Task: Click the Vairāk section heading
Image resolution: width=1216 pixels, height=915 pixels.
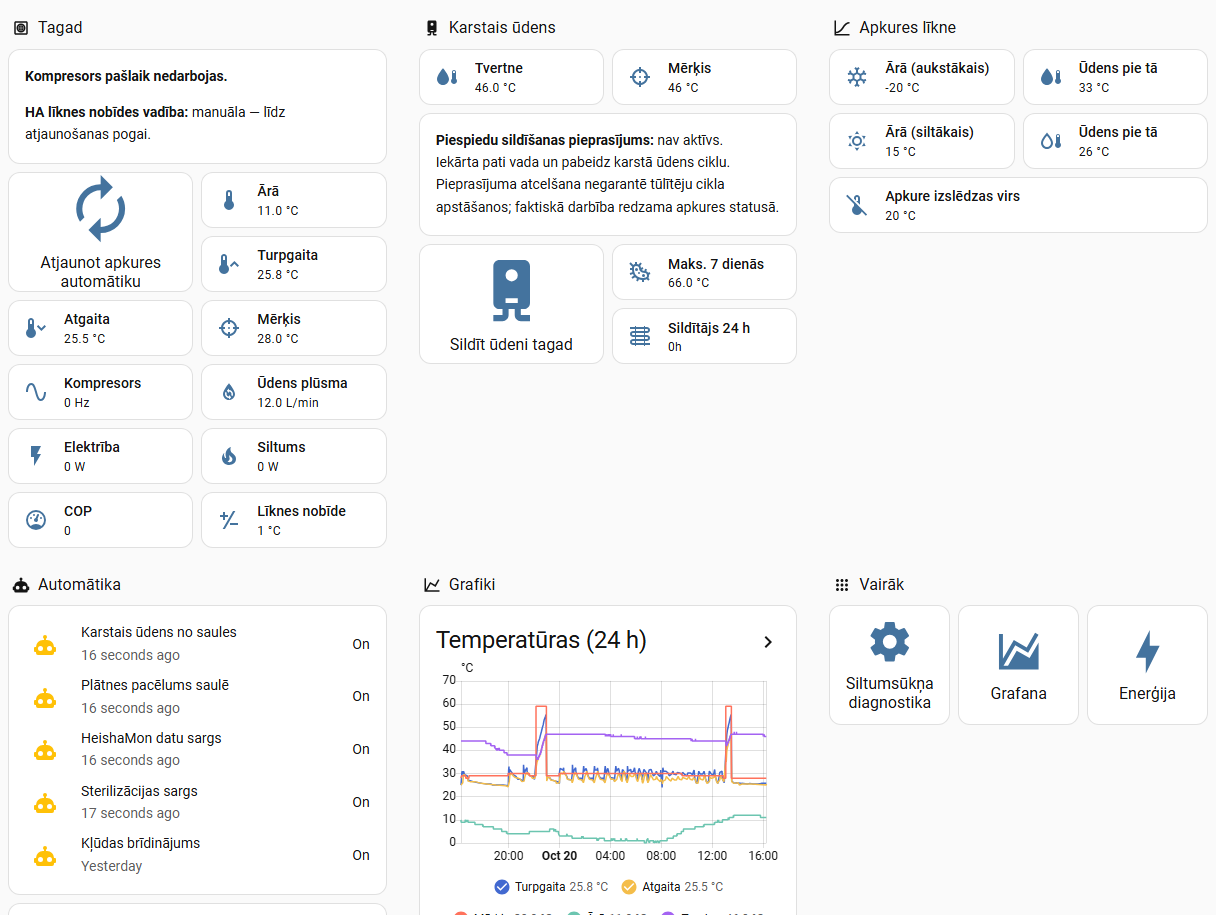Action: click(x=882, y=585)
